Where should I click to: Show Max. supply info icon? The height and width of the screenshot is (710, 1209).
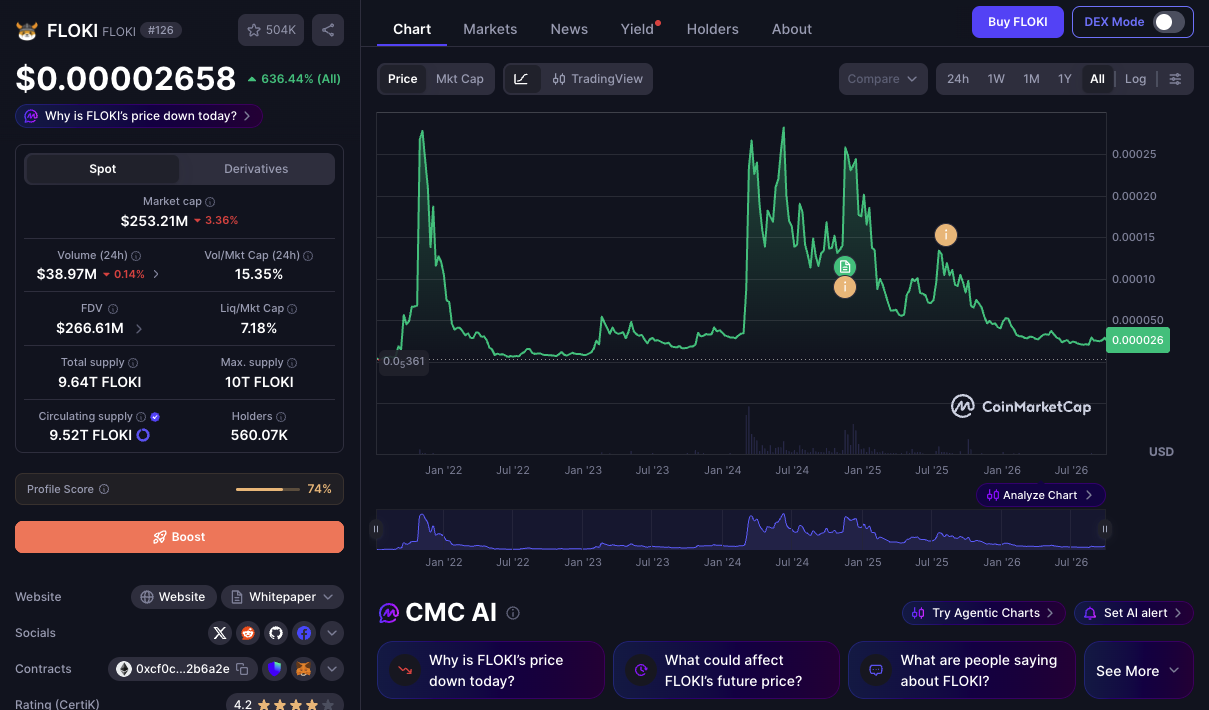(293, 363)
